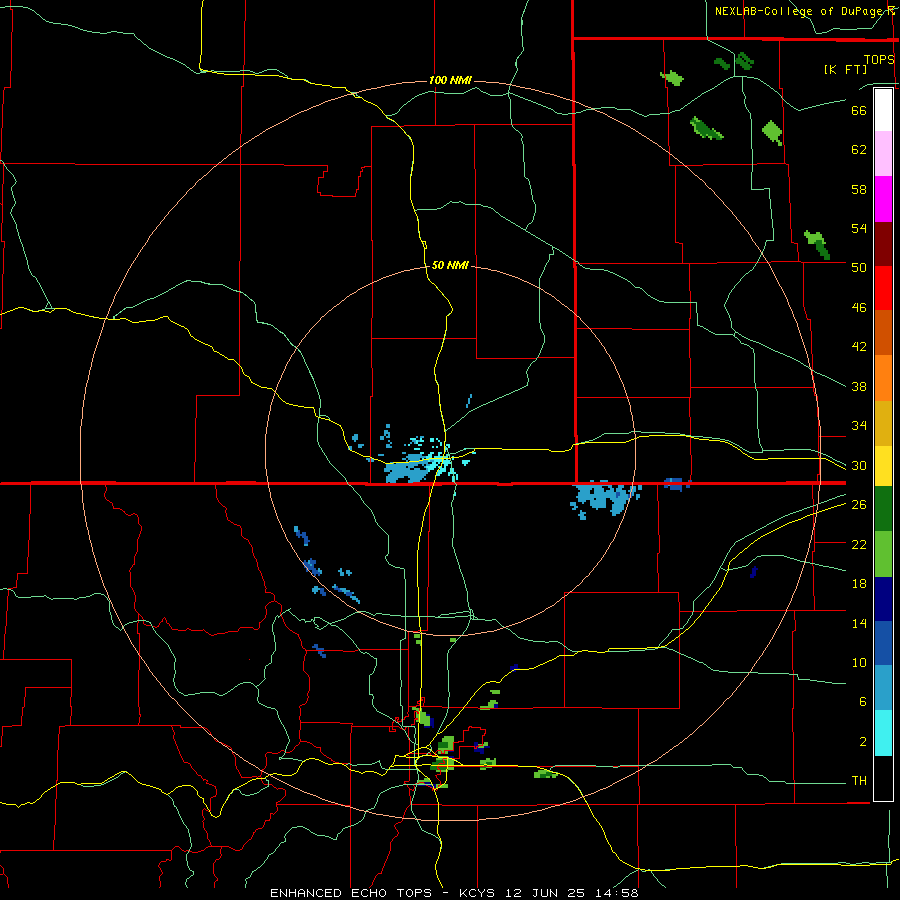Click the gold 34 K FT legend swatch
This screenshot has height=900, width=900.
click(x=883, y=422)
